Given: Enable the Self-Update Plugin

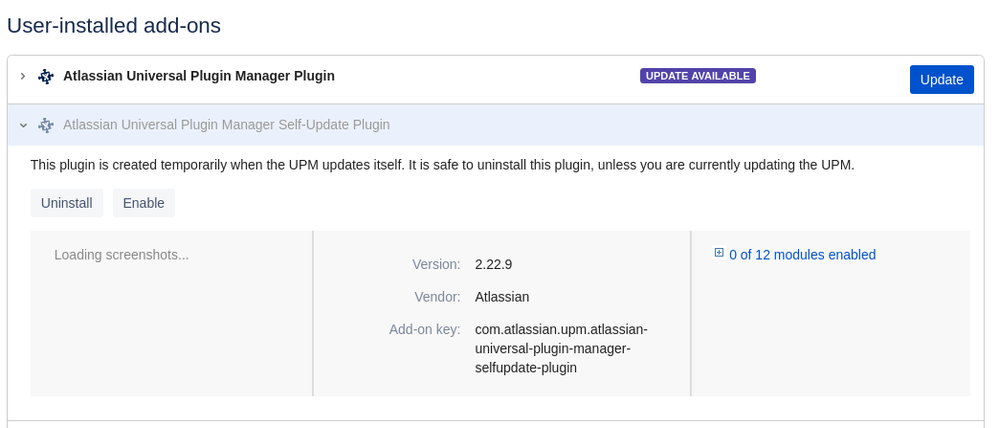Looking at the screenshot, I should [x=144, y=203].
